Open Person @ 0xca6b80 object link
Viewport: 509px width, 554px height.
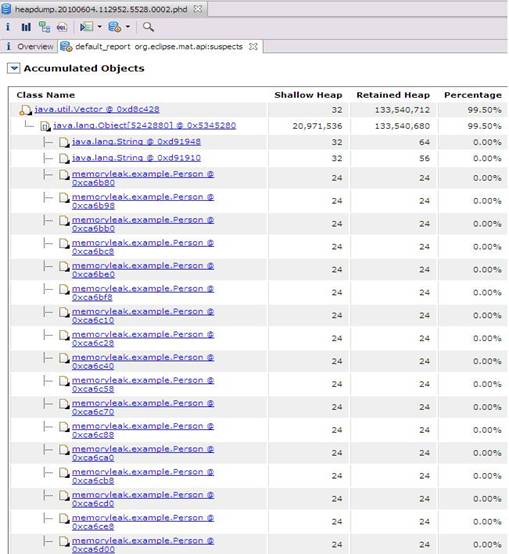[143, 178]
